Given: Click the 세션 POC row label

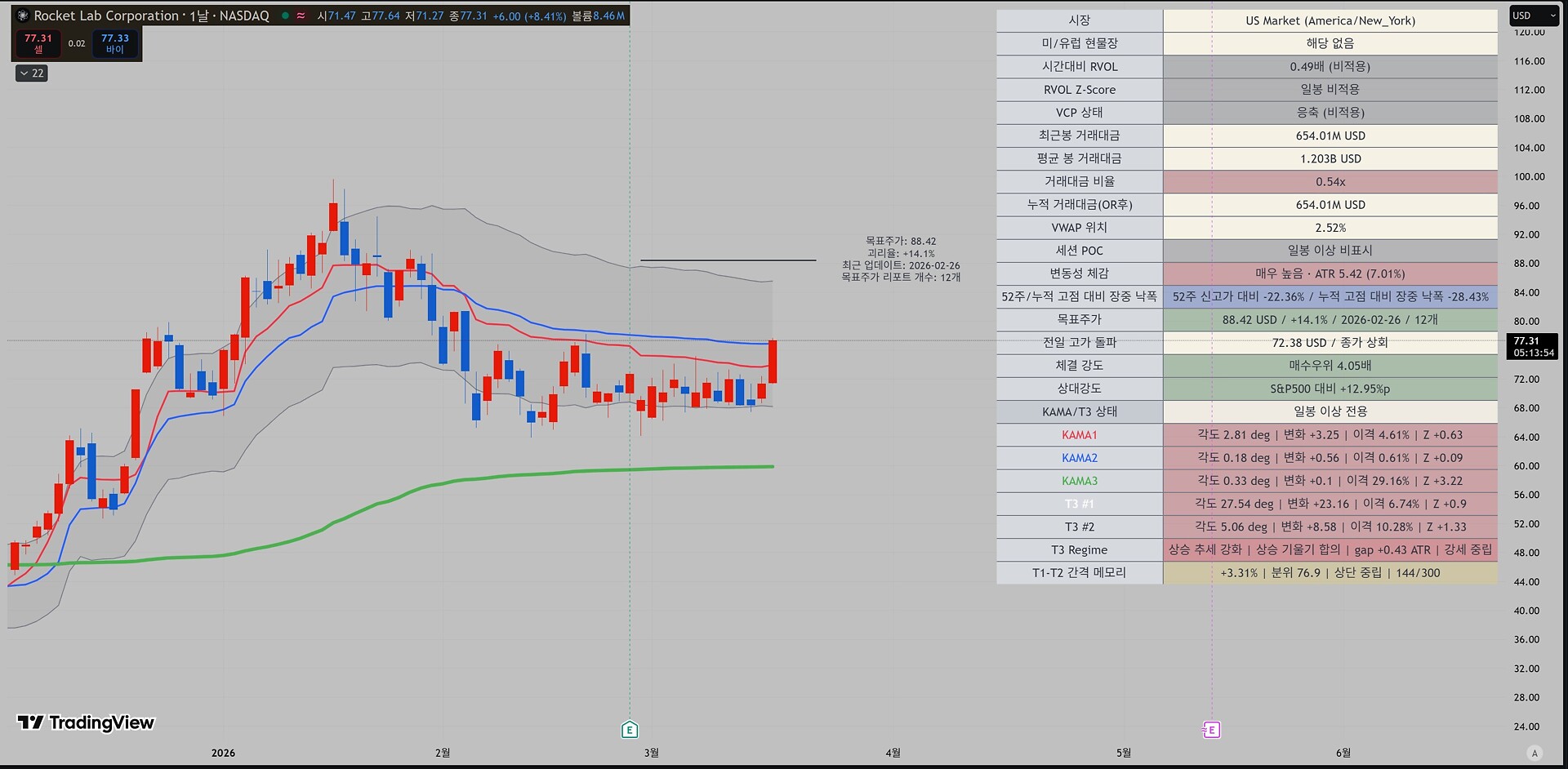Looking at the screenshot, I should (x=1080, y=251).
